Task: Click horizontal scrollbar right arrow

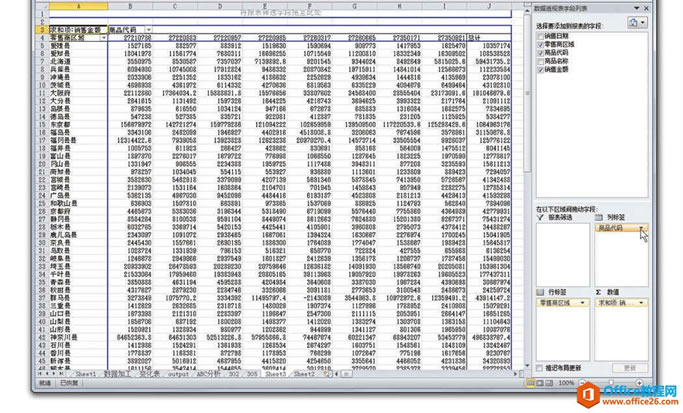Action: pos(515,374)
